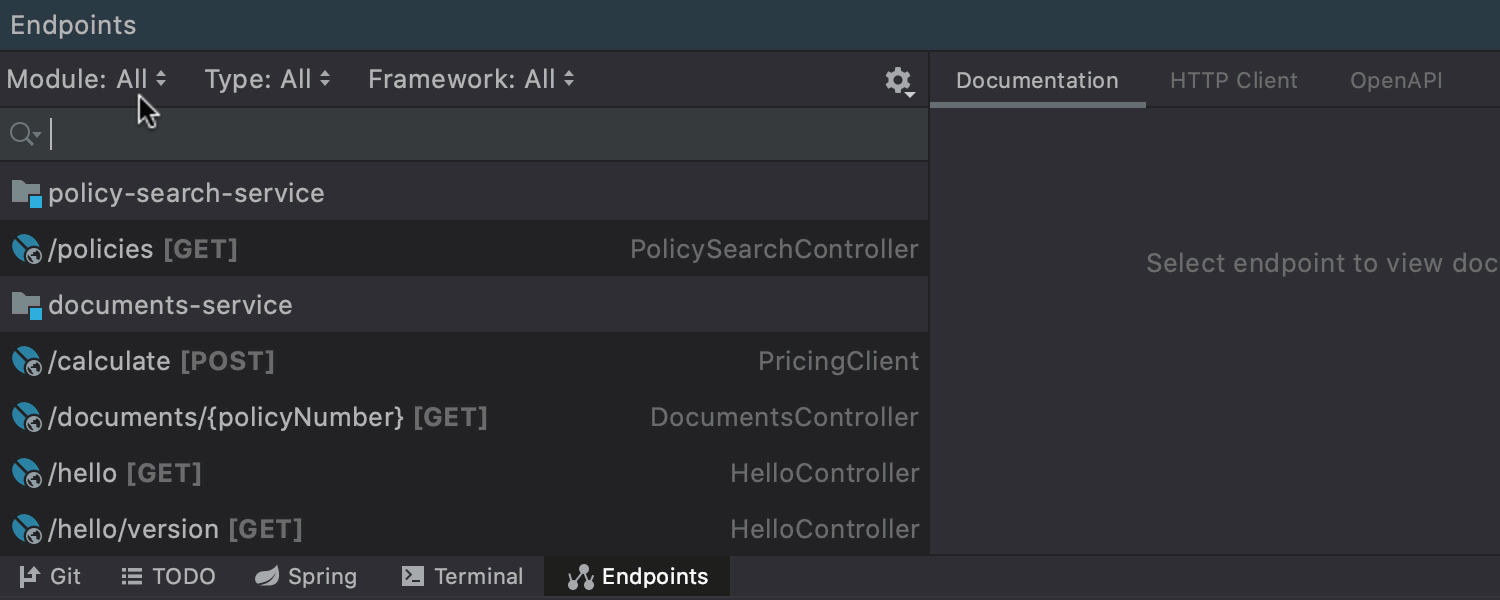Click the documents-service module folder icon

(x=26, y=305)
